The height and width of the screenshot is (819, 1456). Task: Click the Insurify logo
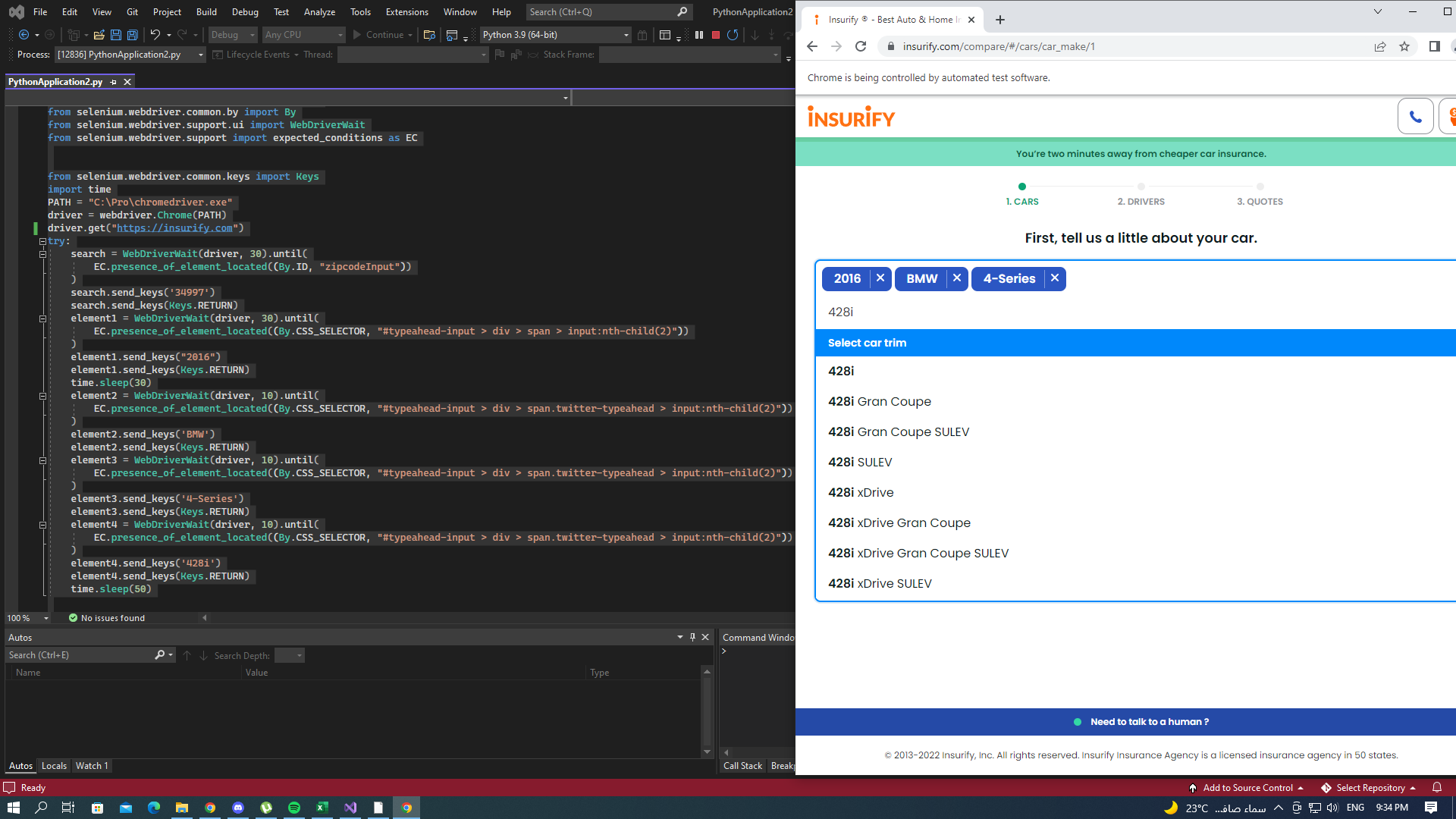point(851,117)
